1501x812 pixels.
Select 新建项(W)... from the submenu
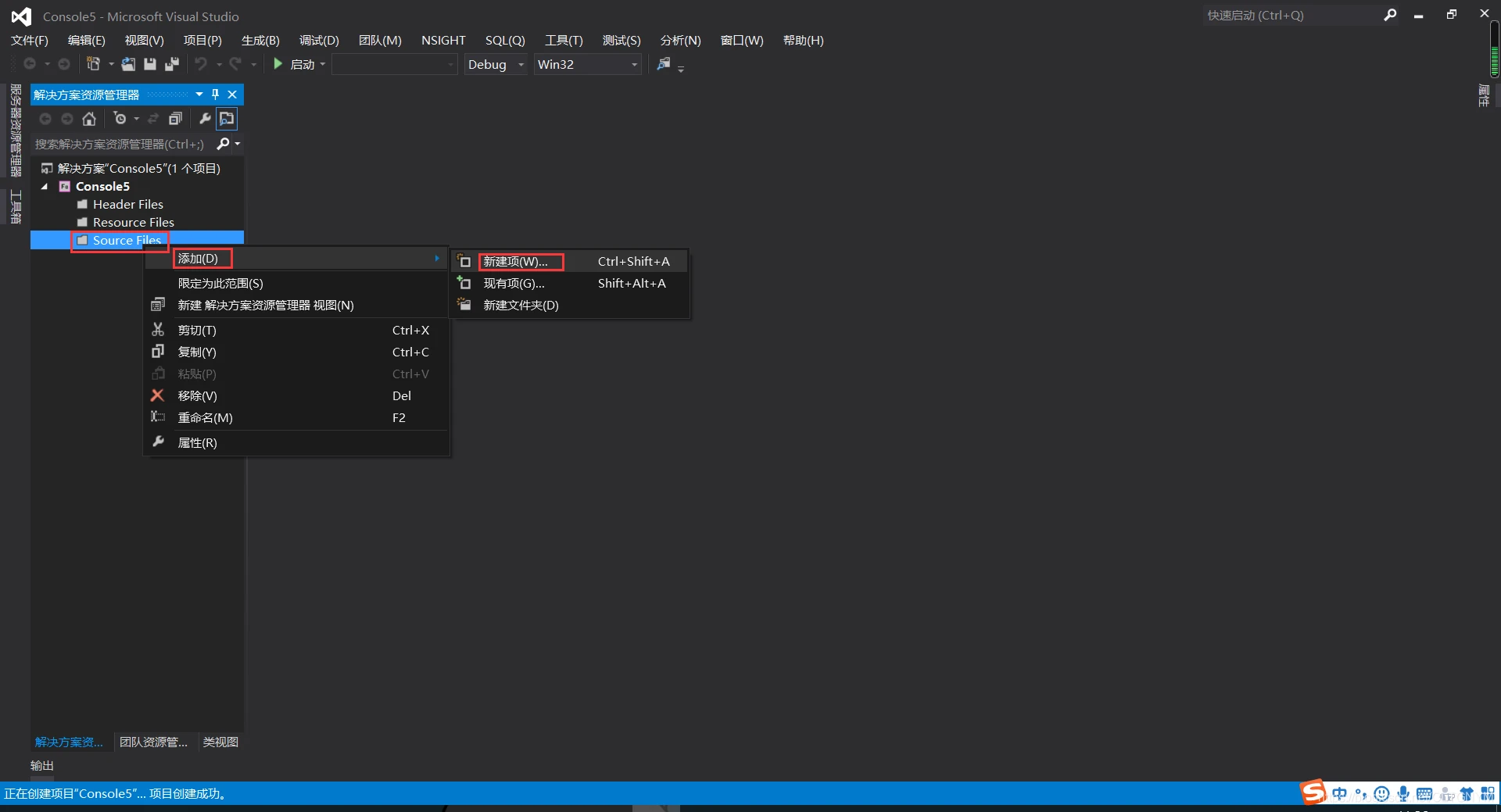coord(570,261)
